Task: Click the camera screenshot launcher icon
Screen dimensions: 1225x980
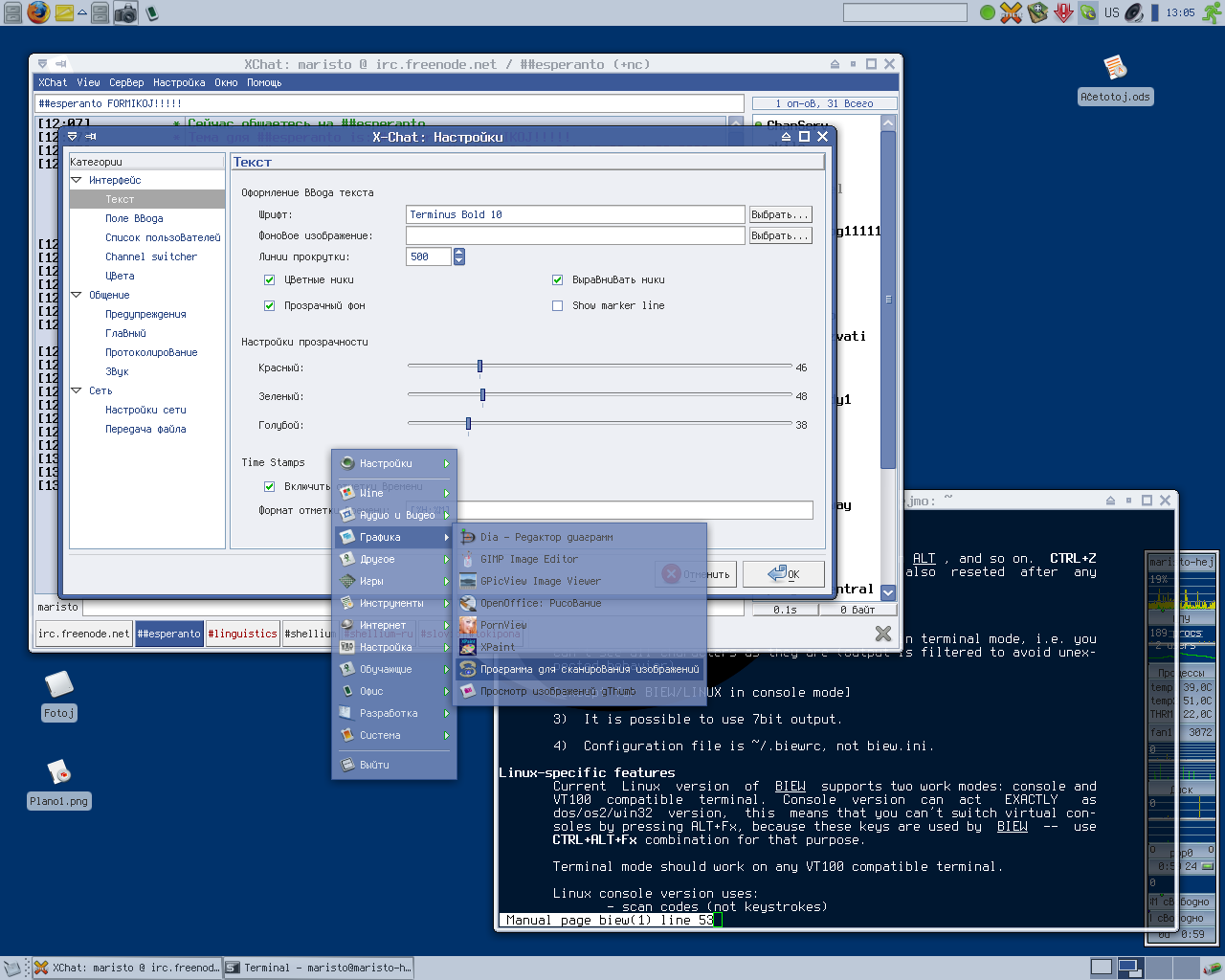Action: pyautogui.click(x=126, y=12)
